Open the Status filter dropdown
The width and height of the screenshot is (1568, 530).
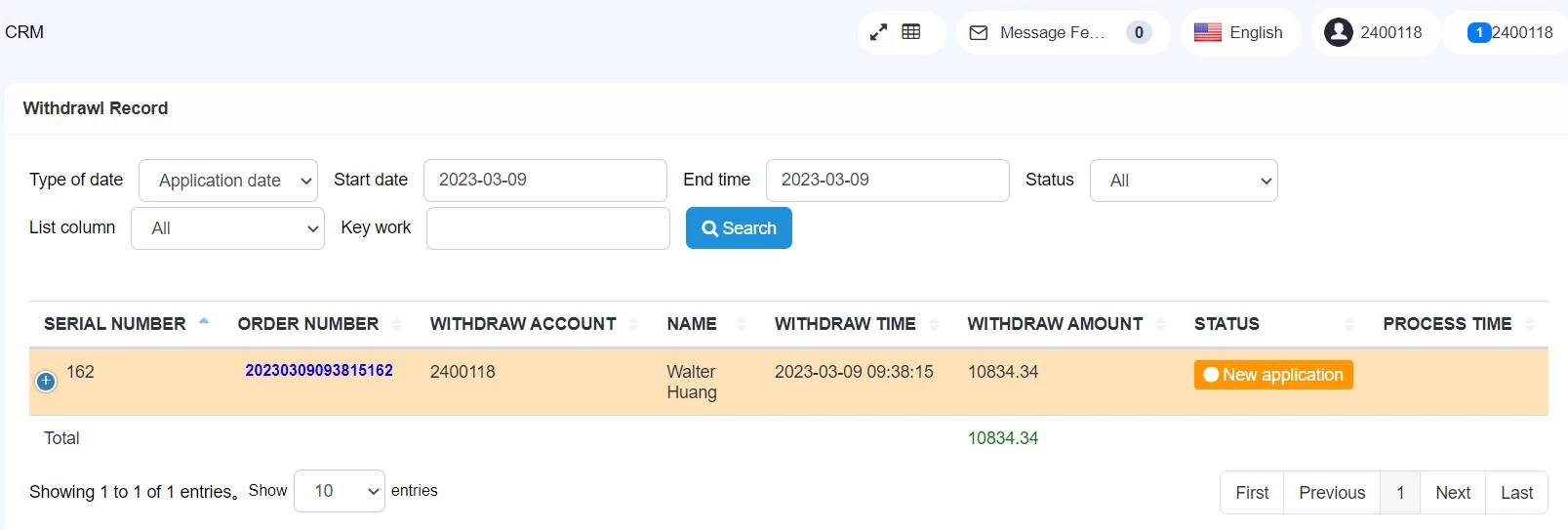(1183, 181)
